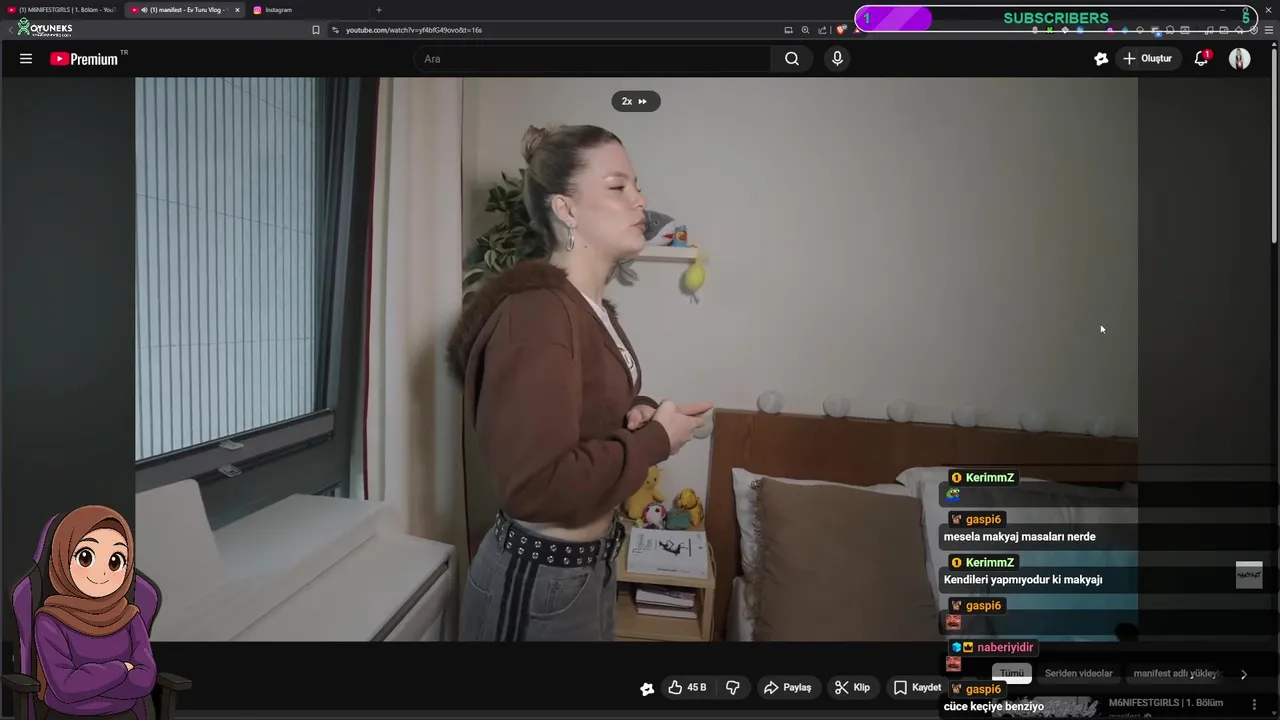
Task: Click the naberiyidir chat username
Action: point(1005,648)
